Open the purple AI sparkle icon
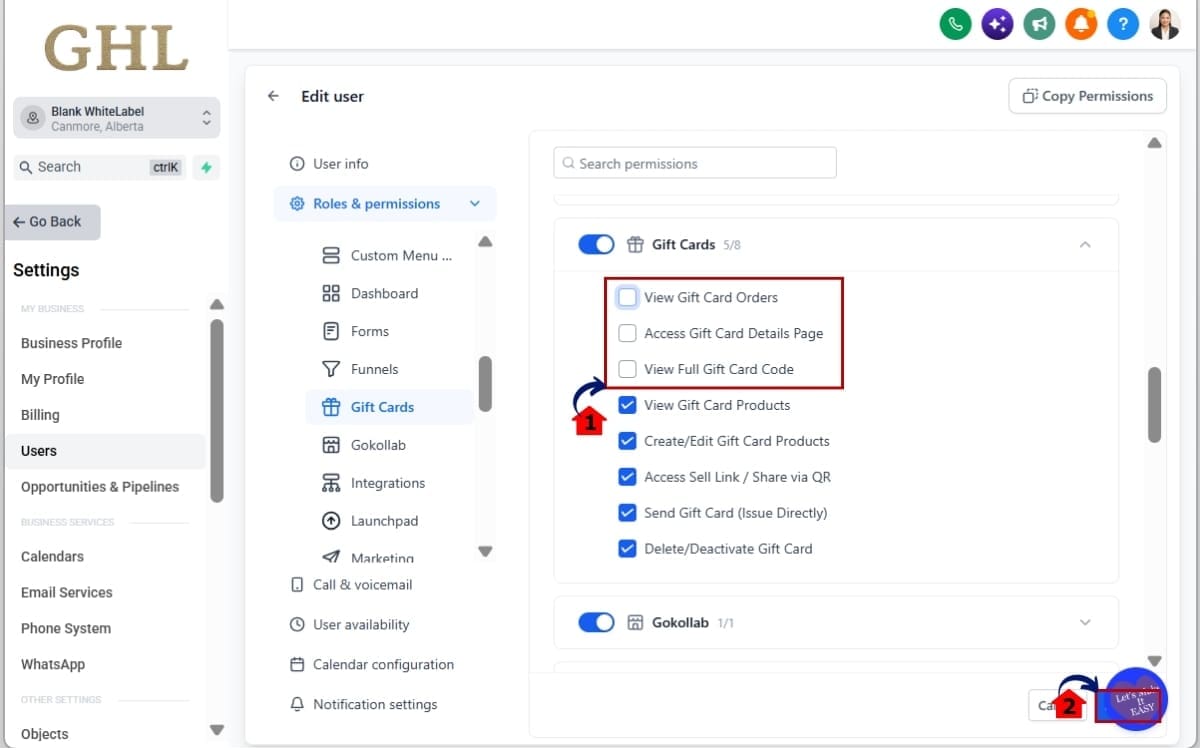This screenshot has width=1200, height=750. [x=997, y=24]
